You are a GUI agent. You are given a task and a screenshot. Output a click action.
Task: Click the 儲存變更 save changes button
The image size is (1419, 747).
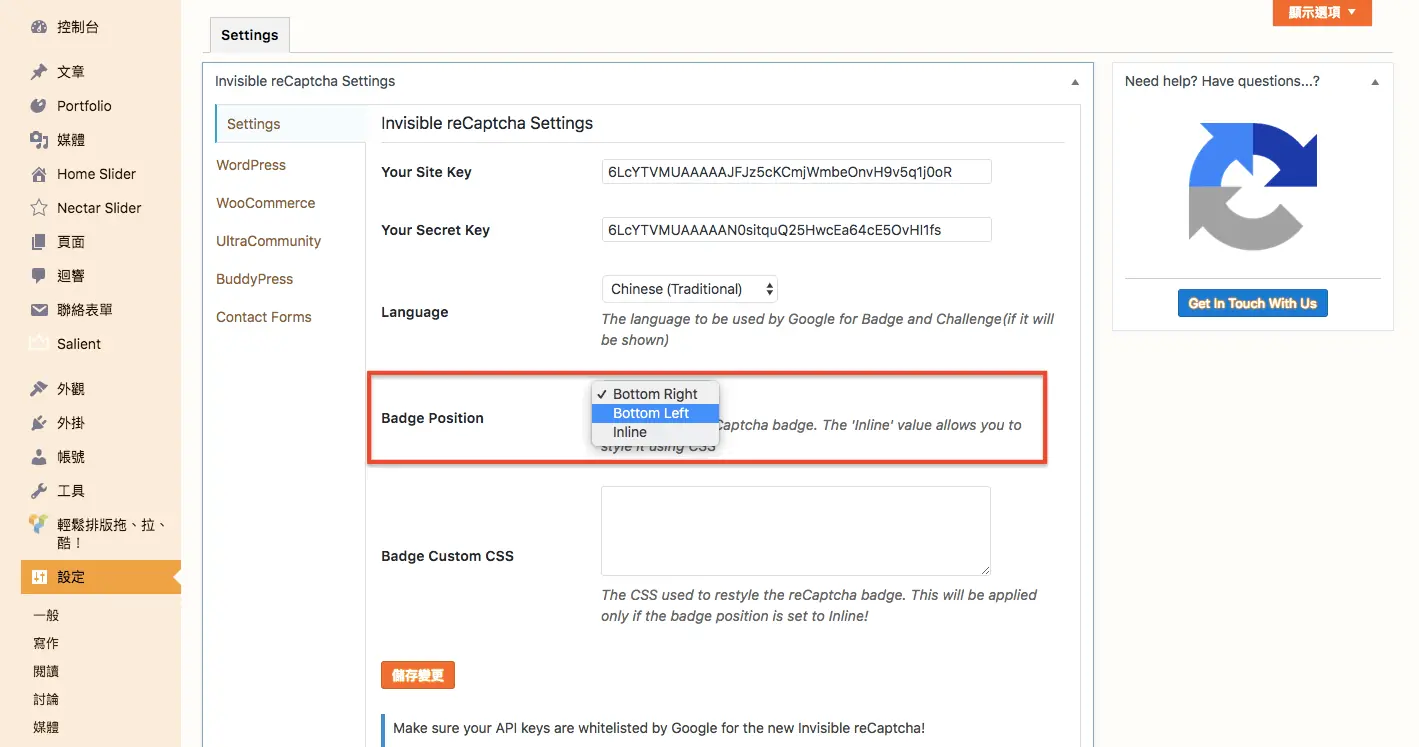pos(418,675)
